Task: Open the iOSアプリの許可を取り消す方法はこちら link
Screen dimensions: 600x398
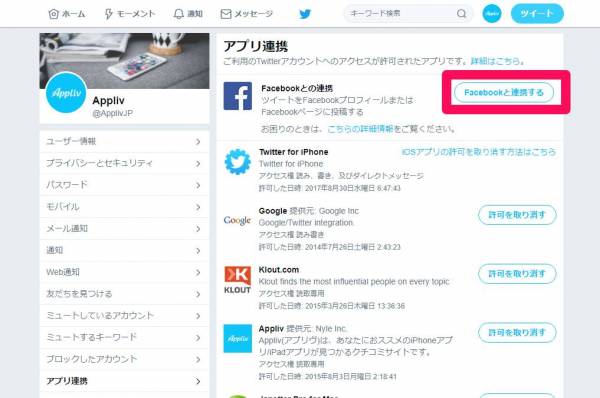Action: pos(479,152)
